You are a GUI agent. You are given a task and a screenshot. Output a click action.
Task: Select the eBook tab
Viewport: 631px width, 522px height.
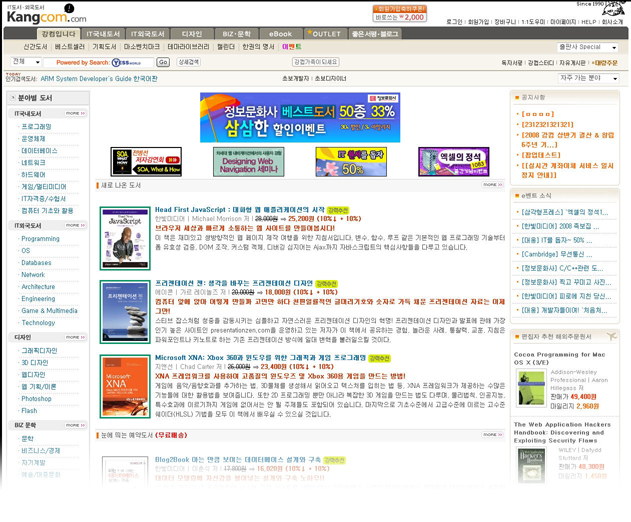280,34
